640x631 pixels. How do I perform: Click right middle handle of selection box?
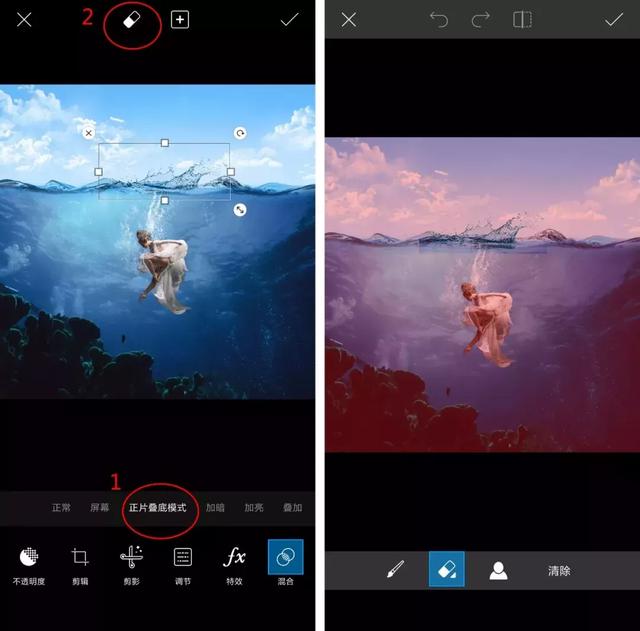[231, 172]
